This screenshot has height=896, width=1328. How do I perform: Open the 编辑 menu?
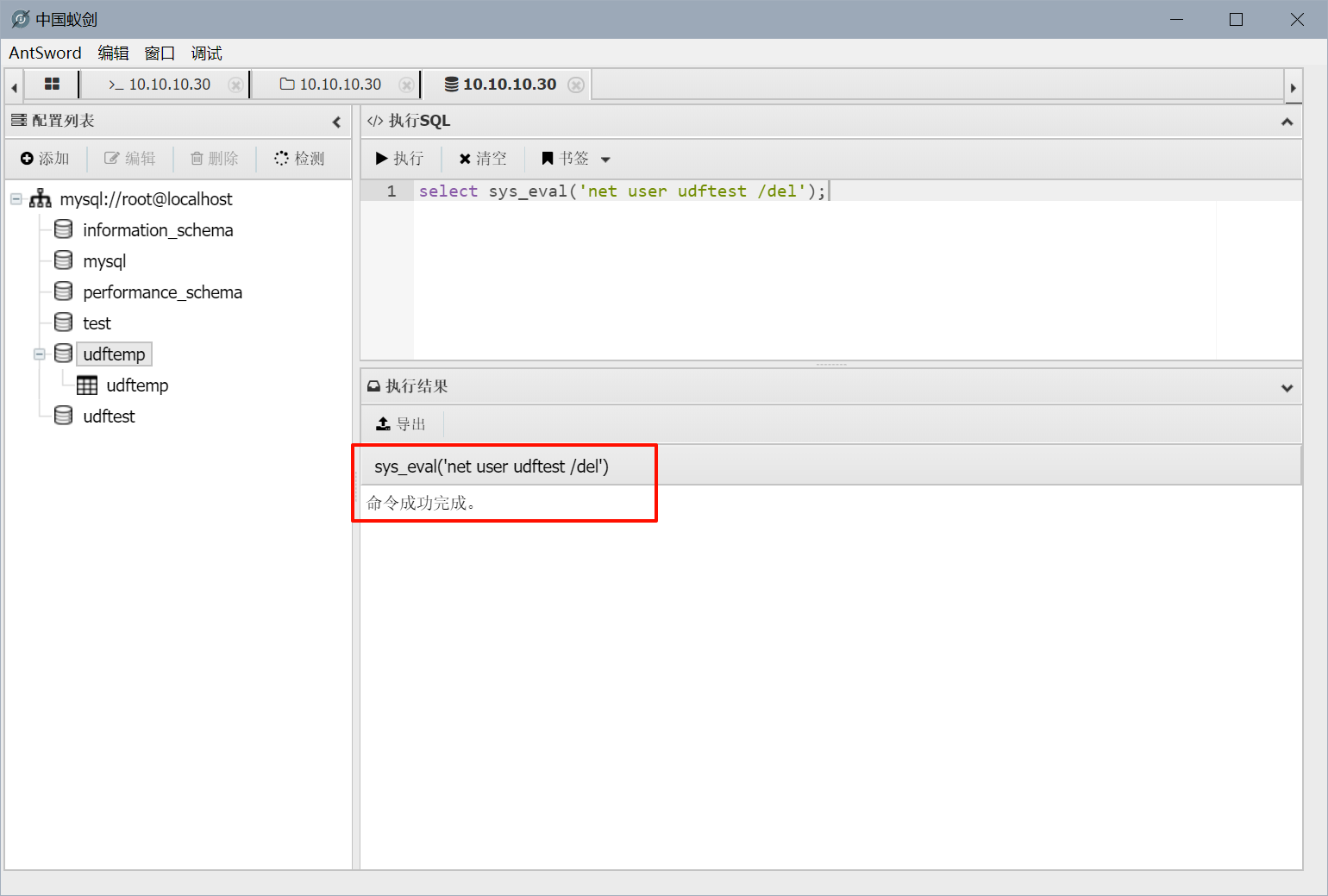tap(113, 53)
